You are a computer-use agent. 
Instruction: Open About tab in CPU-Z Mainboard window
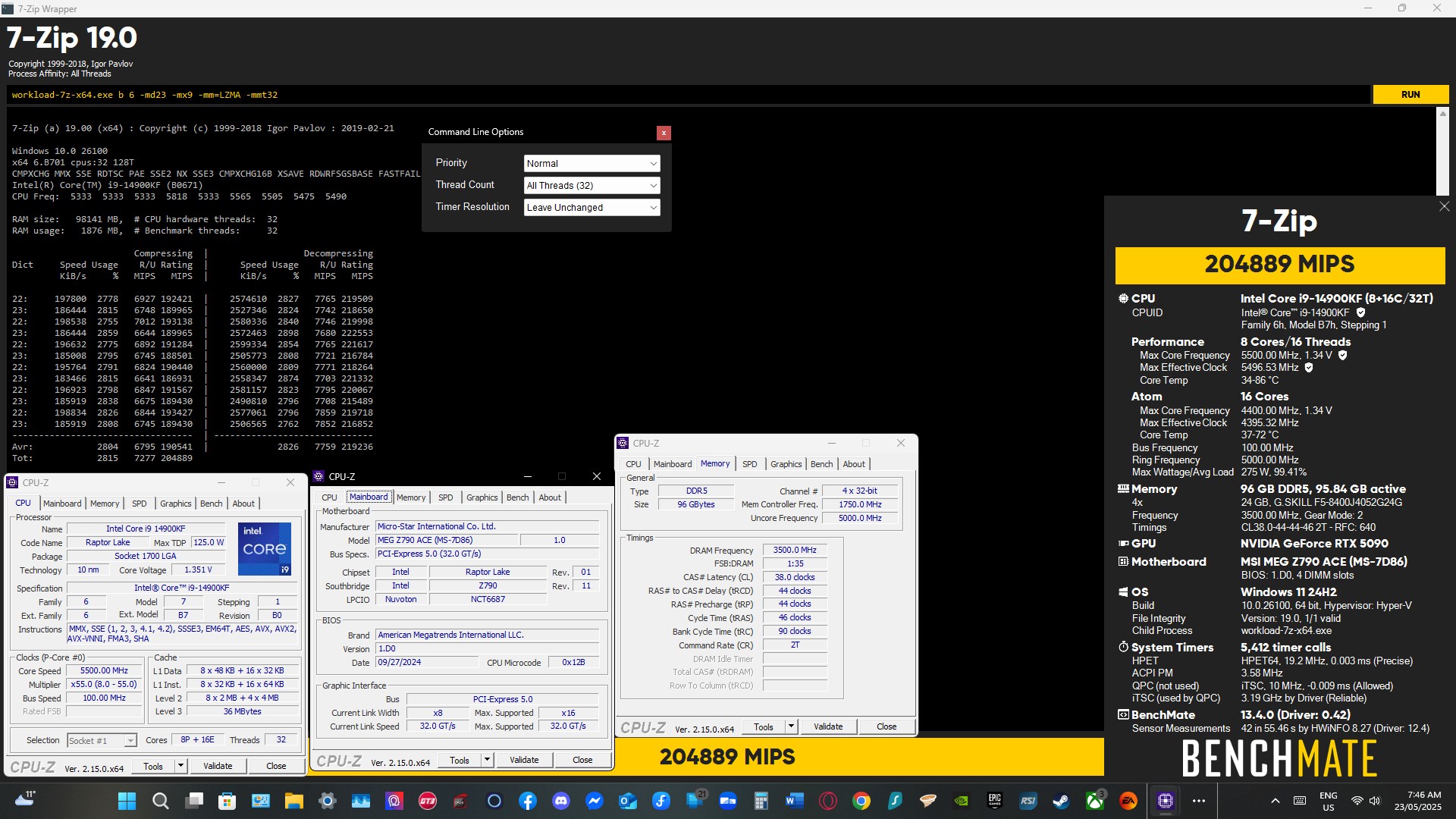[550, 497]
